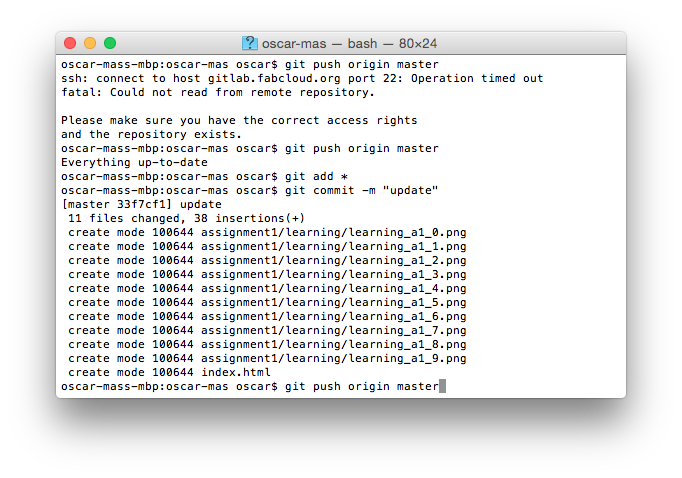Click the folder proxy icon in the title bar
The width and height of the screenshot is (682, 478).
[x=250, y=44]
